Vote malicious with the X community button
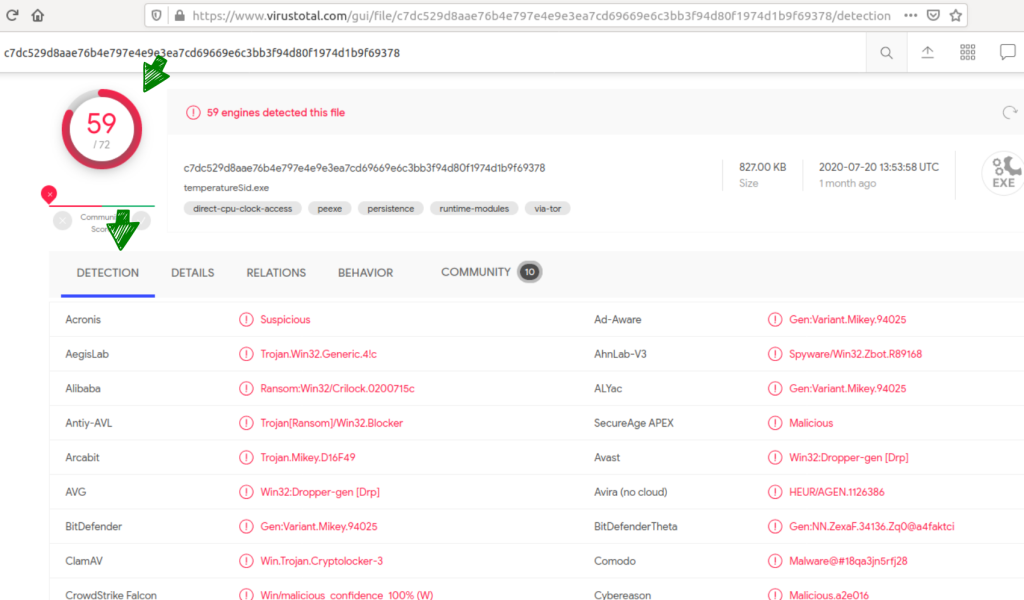 click(63, 220)
